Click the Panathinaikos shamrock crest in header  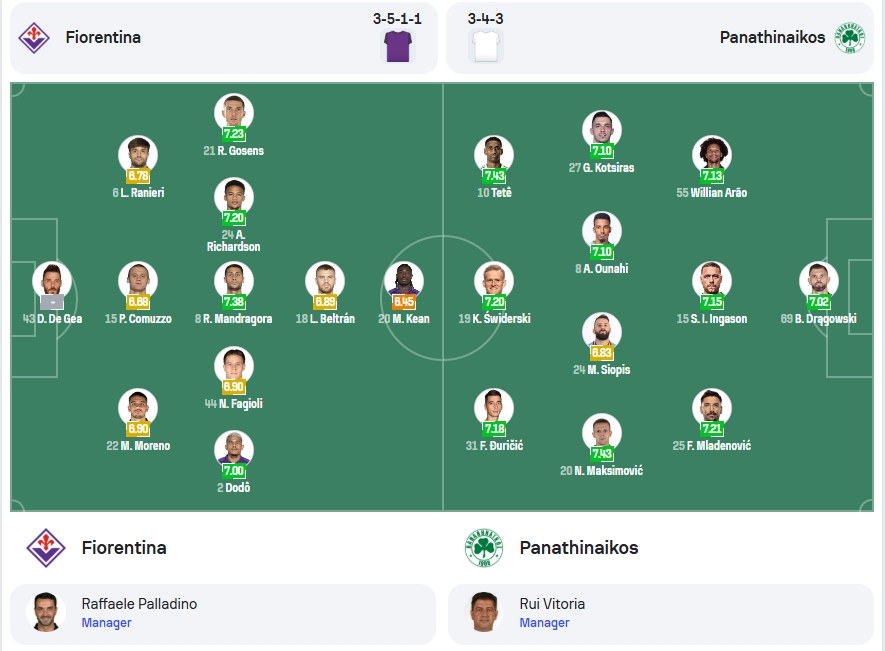(x=850, y=38)
